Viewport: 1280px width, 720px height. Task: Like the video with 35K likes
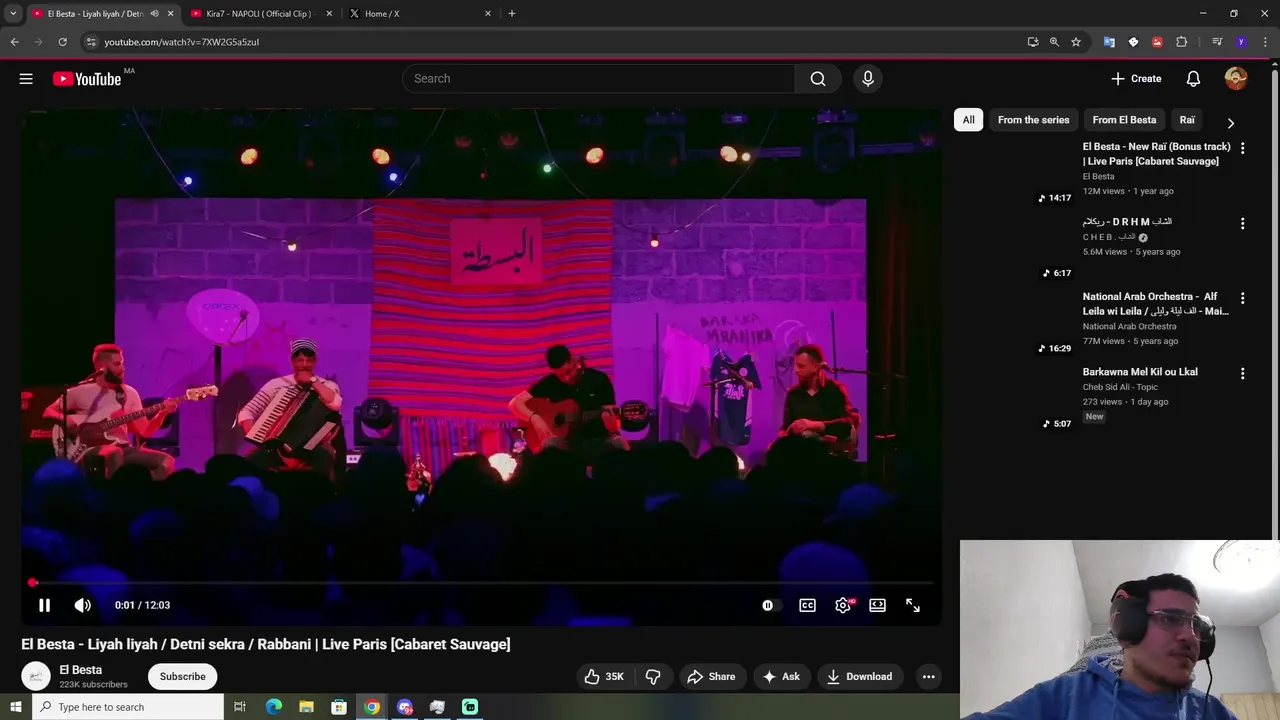click(x=604, y=677)
